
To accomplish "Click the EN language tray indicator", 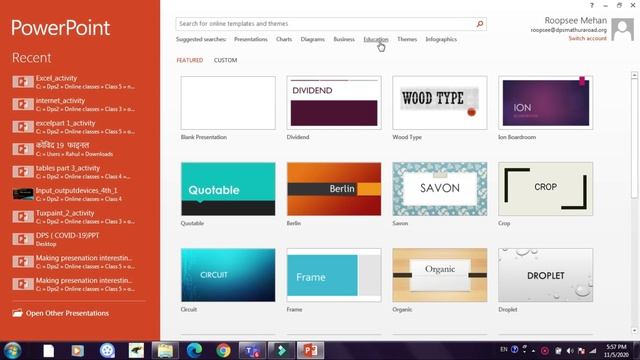I will point(504,349).
